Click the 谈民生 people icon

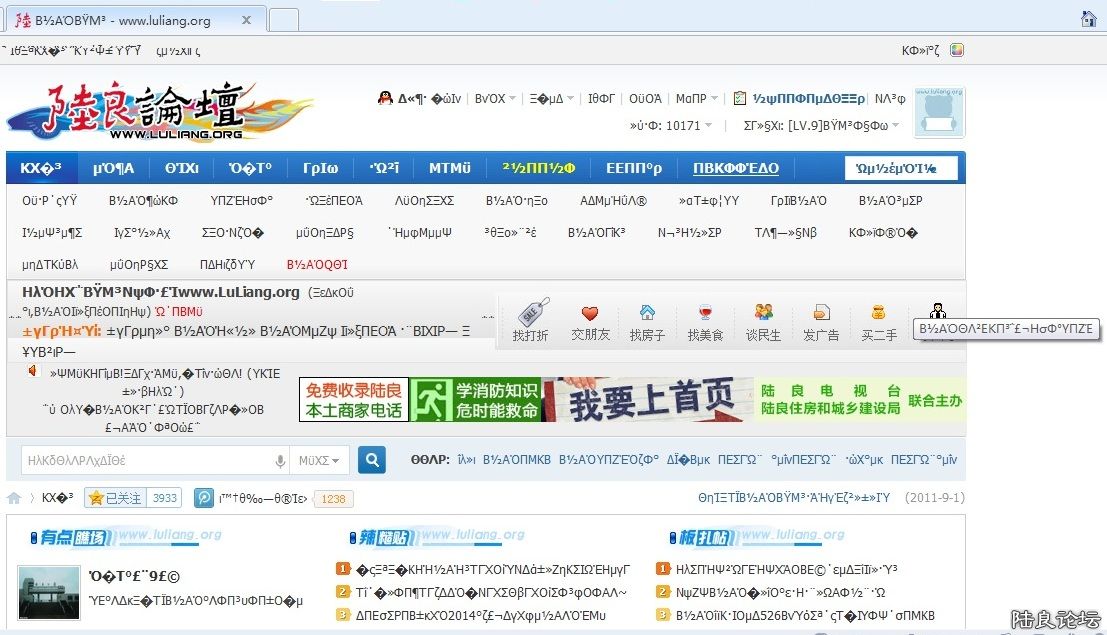763,313
